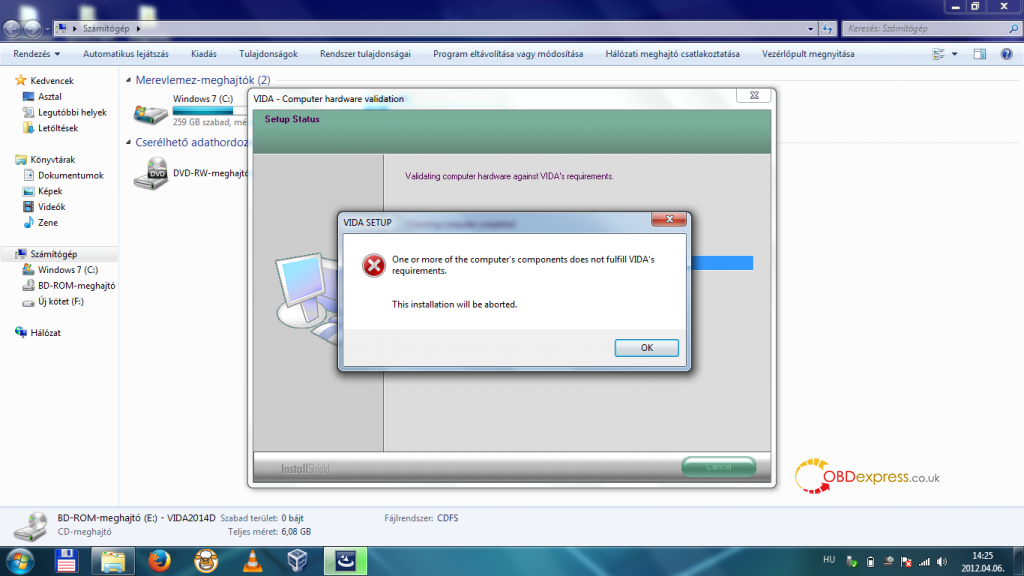The width and height of the screenshot is (1024, 576).
Task: Select Kedvencek in the navigation pane
Action: click(44, 81)
